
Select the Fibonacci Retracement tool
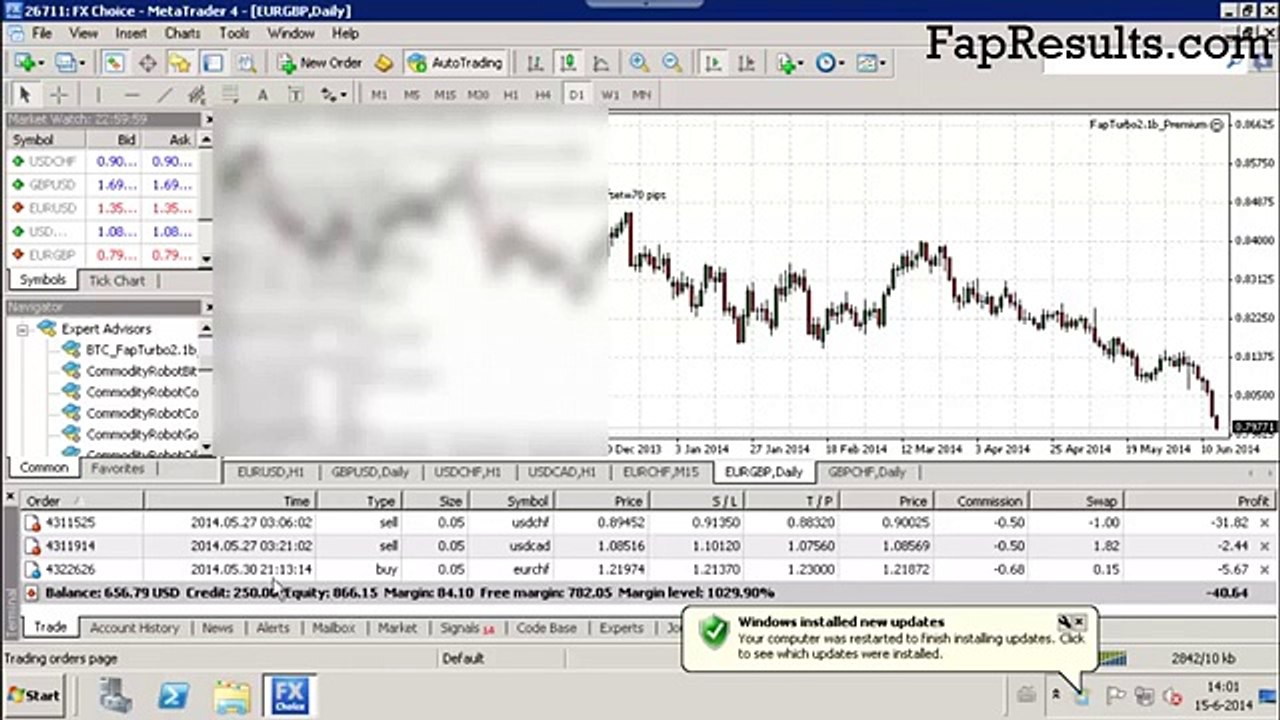coord(230,95)
